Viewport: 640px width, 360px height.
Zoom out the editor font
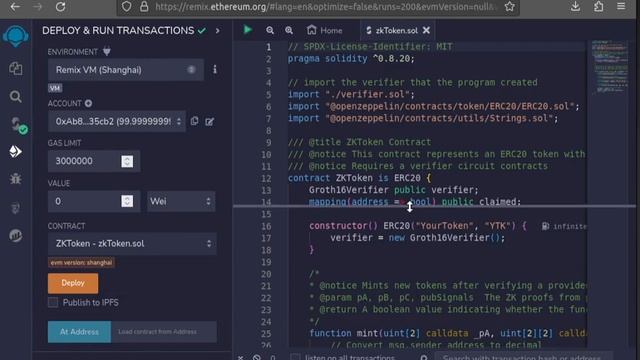point(270,30)
